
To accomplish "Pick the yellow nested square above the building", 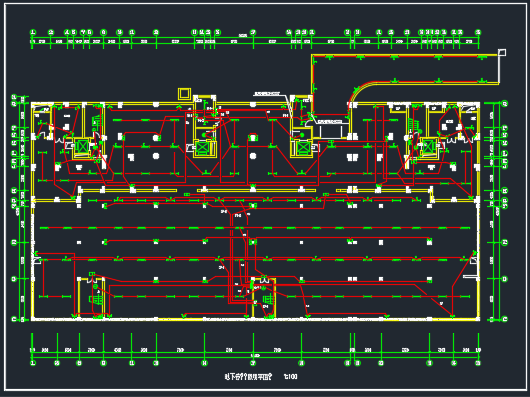I will point(185,94).
